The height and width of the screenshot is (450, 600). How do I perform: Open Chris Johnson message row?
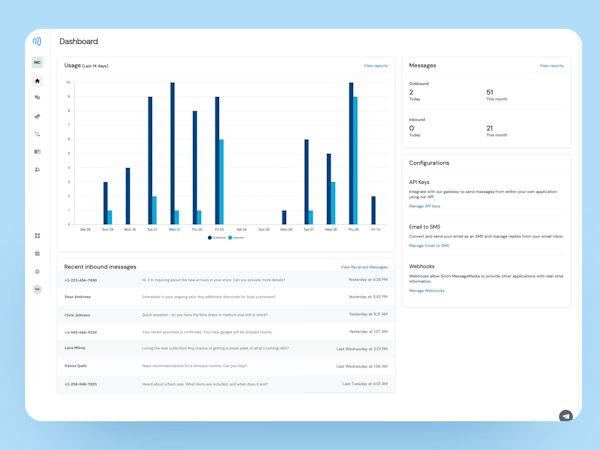point(226,315)
